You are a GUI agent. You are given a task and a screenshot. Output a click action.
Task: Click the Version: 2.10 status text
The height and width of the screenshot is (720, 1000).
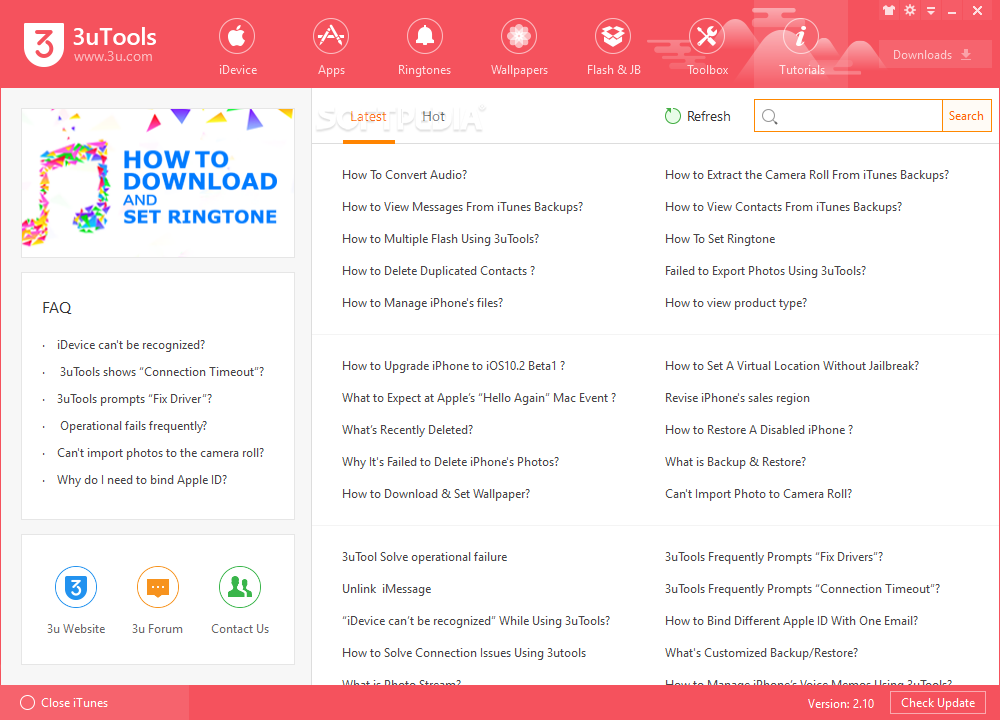[x=841, y=703]
